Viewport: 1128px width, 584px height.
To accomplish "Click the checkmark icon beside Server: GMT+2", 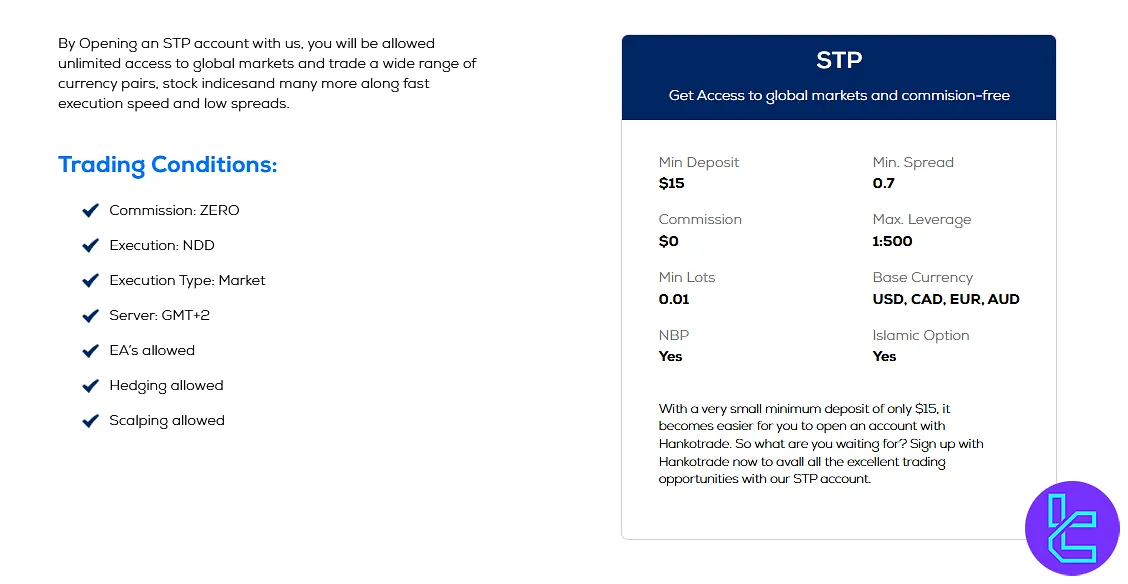I will [x=90, y=315].
